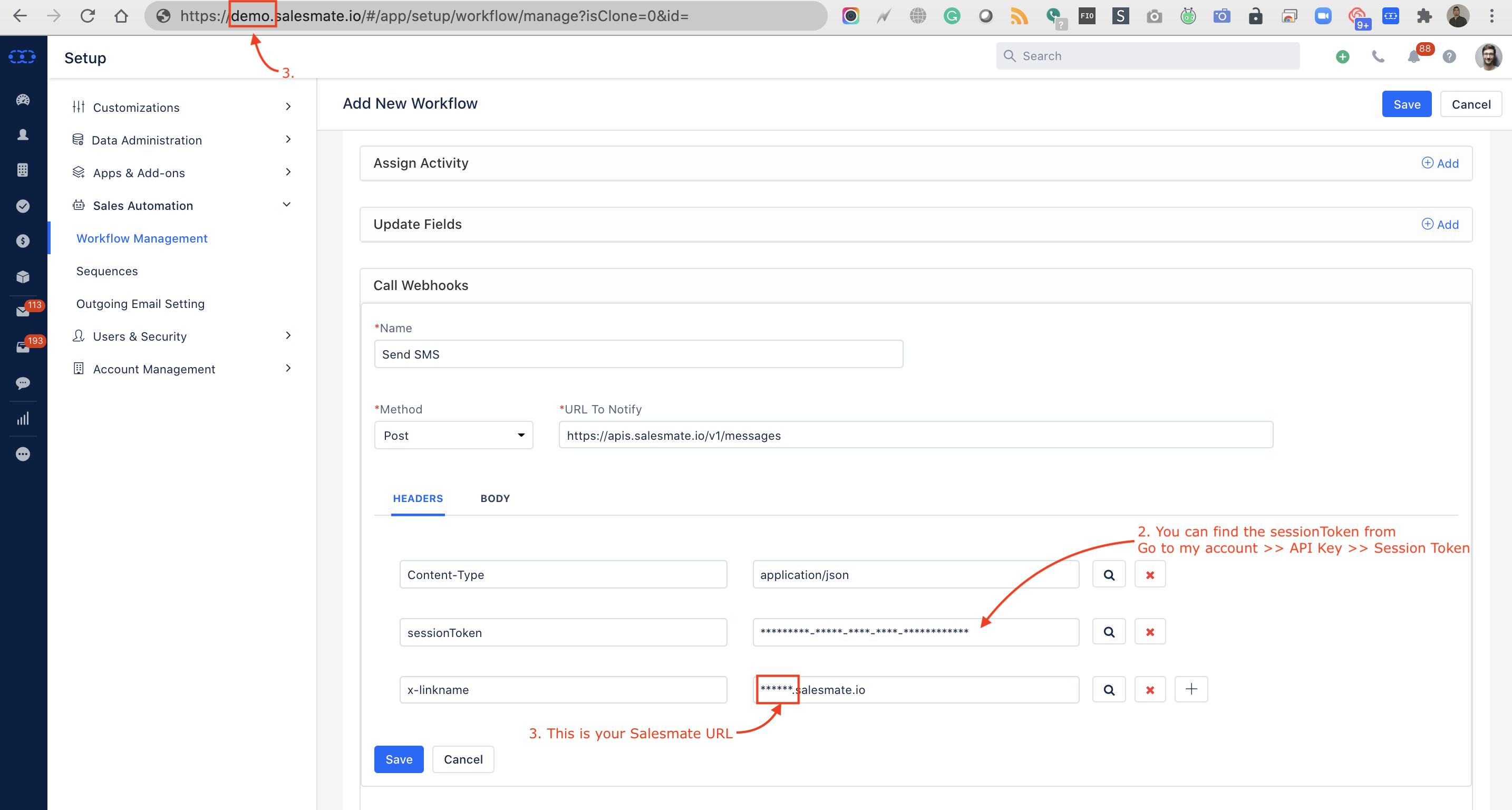Open the Companies building sidebar icon
1512x810 pixels.
[x=23, y=170]
